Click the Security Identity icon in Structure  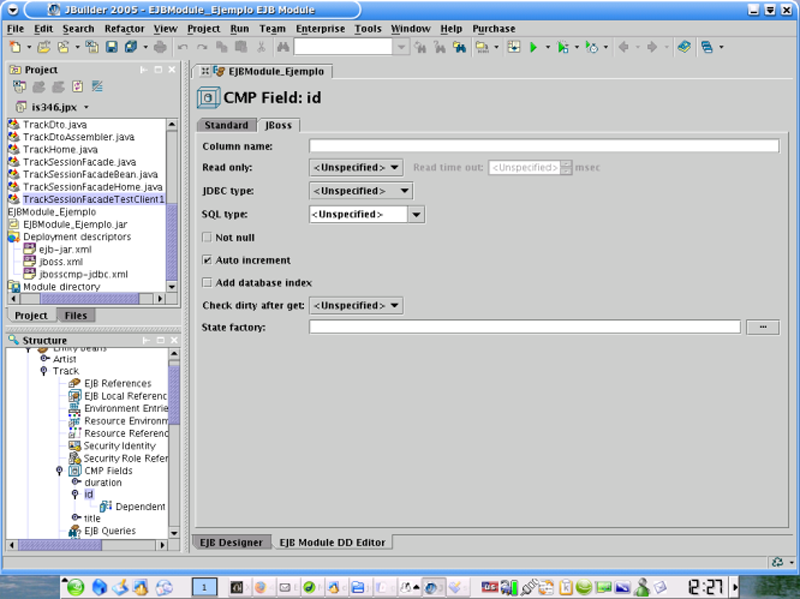tap(75, 446)
